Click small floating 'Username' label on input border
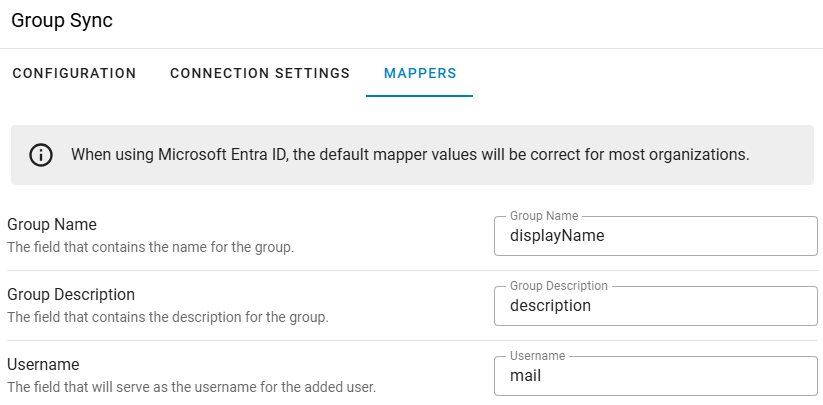 tap(537, 356)
